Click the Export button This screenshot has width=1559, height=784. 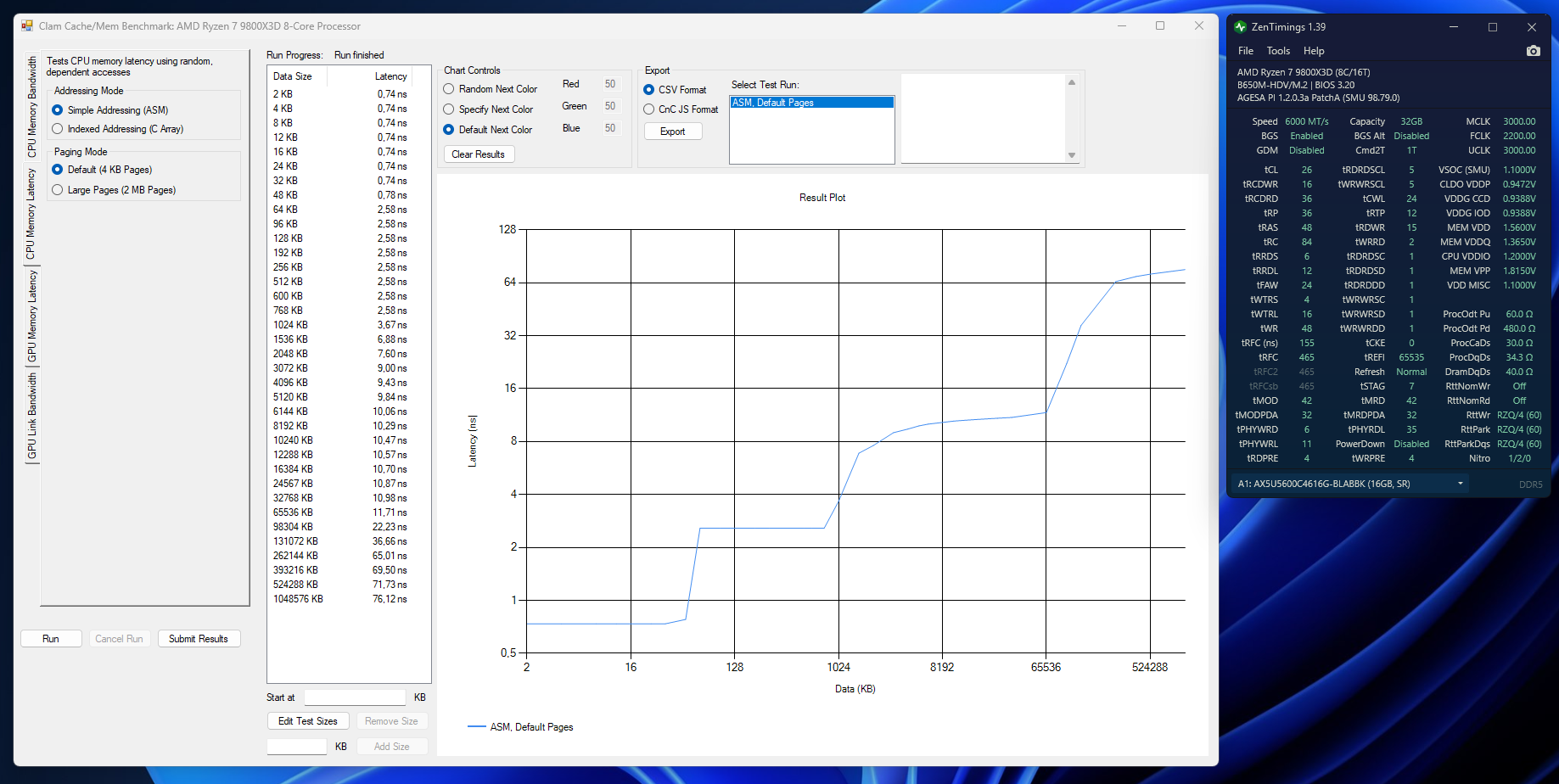[x=673, y=132]
